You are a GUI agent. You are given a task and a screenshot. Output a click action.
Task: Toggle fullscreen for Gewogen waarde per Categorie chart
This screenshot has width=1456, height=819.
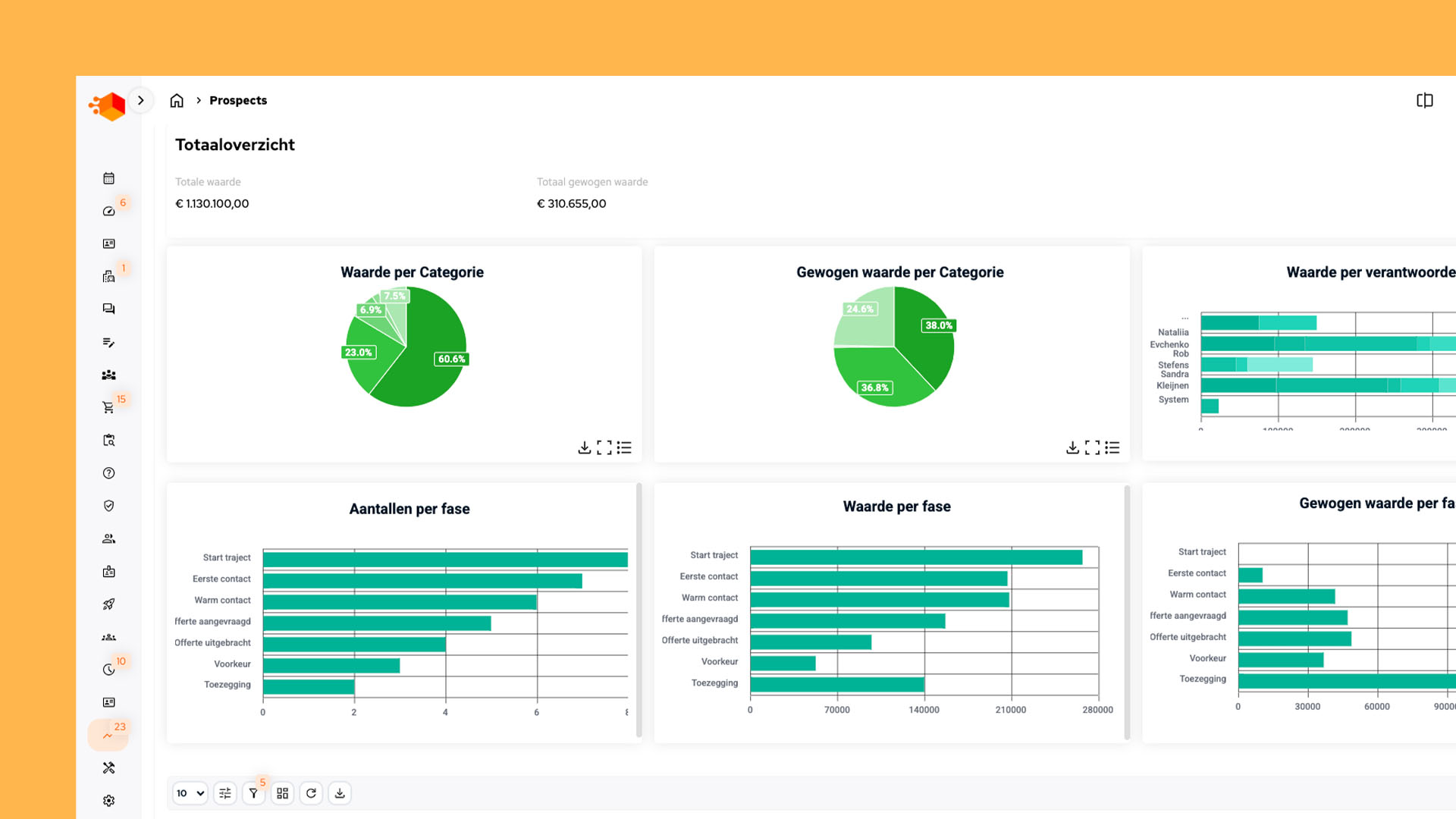(1092, 447)
